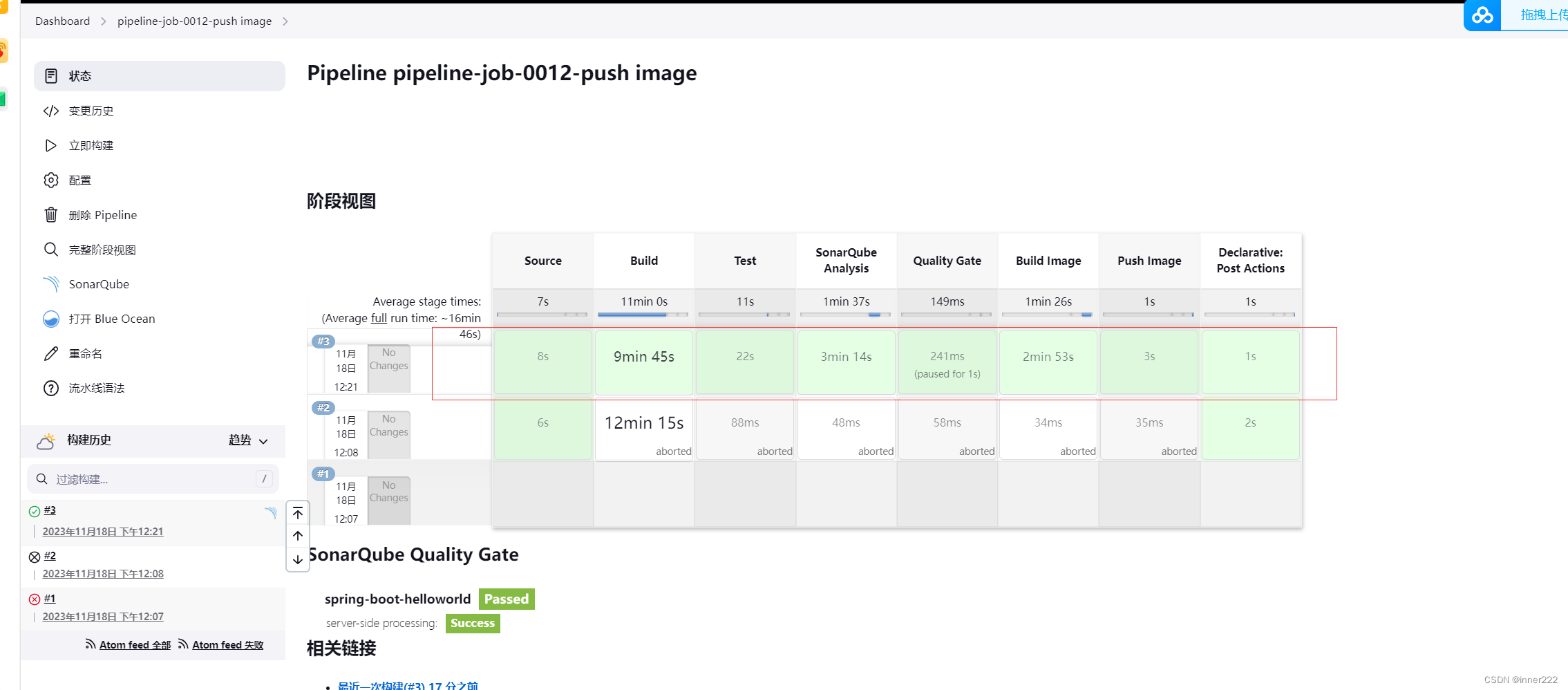Screen dimensions: 1568x690
Task: Open the 状态 status sidebar item
Action: point(160,76)
